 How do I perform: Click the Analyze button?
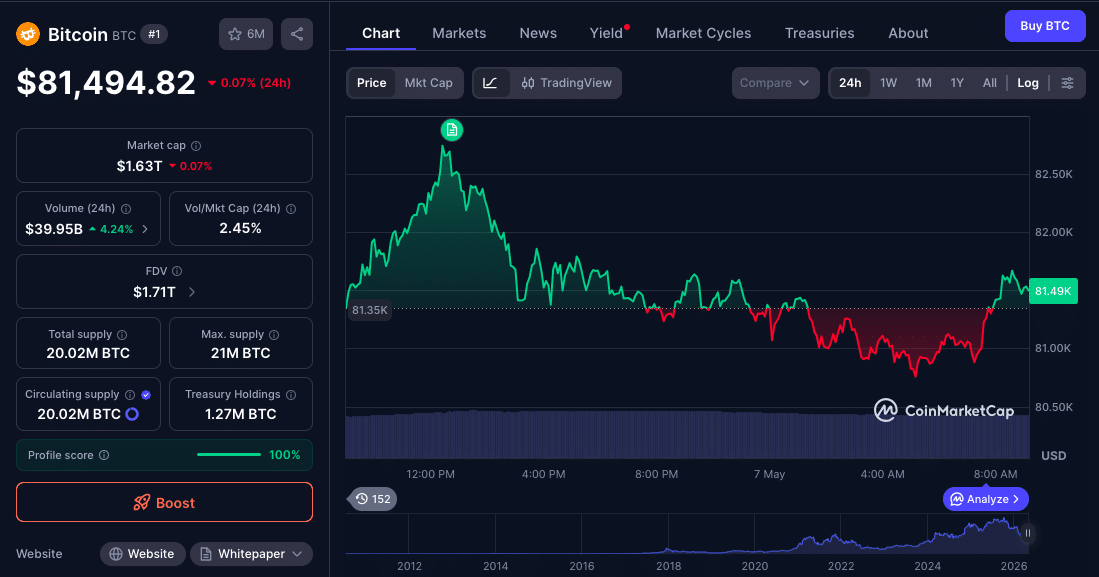tap(985, 499)
